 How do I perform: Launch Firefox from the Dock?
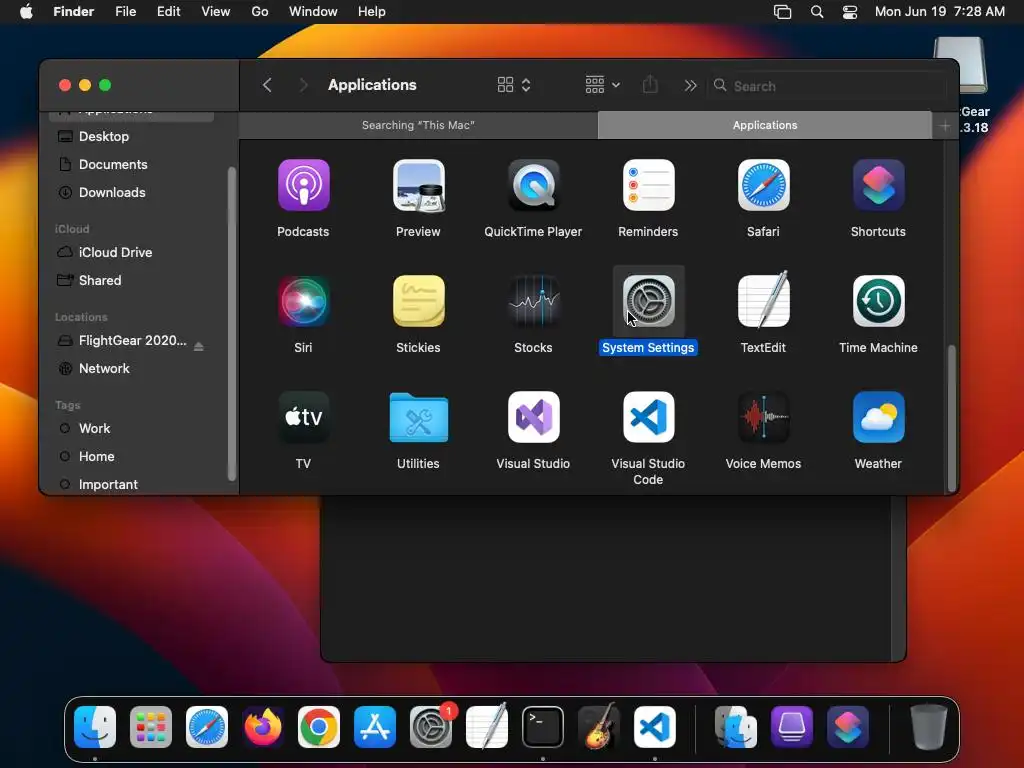[x=263, y=727]
